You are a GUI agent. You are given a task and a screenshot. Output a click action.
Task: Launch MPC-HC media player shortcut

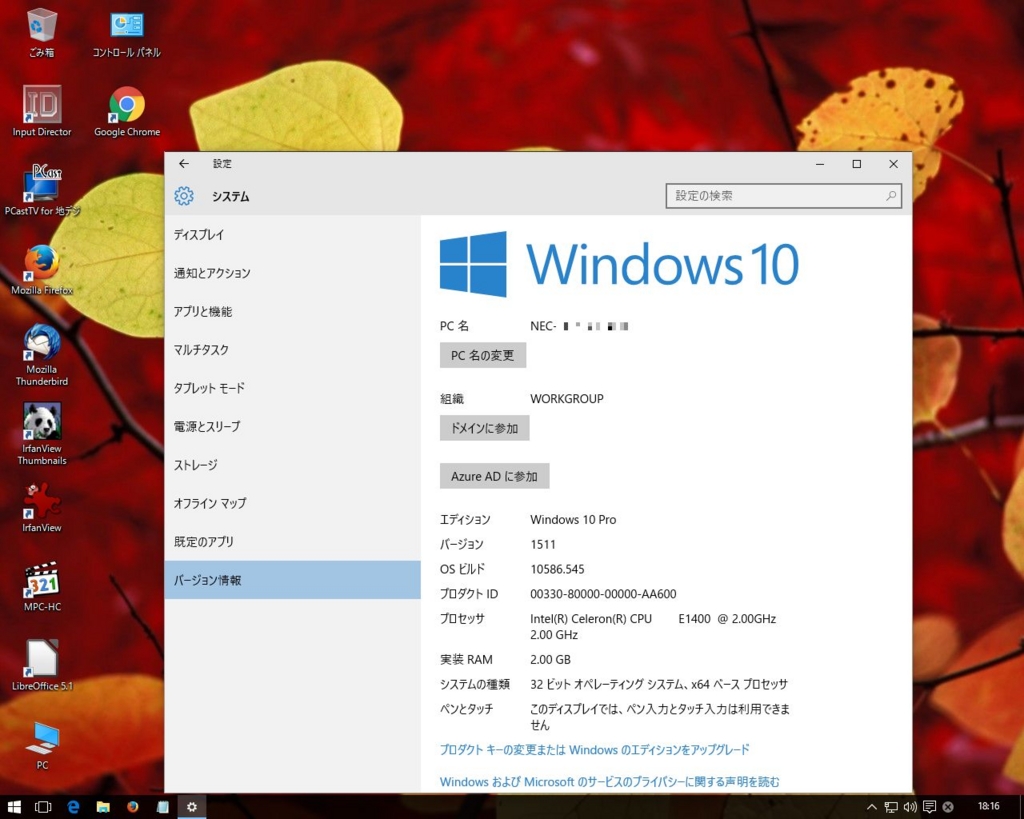pyautogui.click(x=42, y=586)
